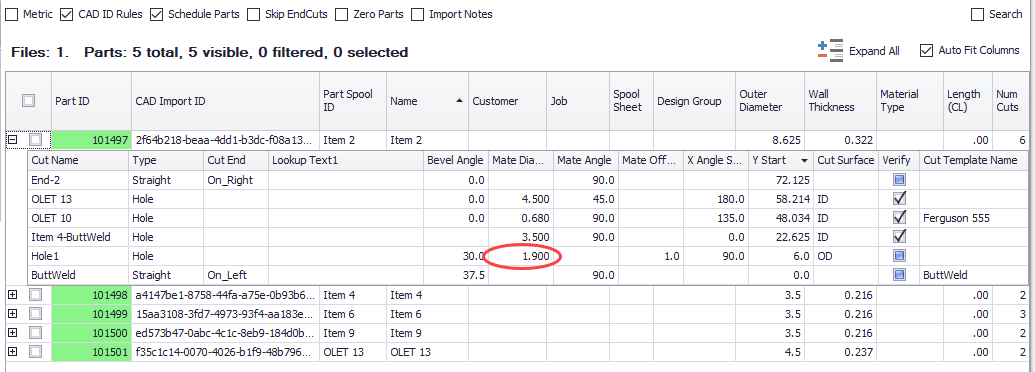The width and height of the screenshot is (1035, 372).
Task: Click the On_Right cut end cell
Action: (236, 179)
